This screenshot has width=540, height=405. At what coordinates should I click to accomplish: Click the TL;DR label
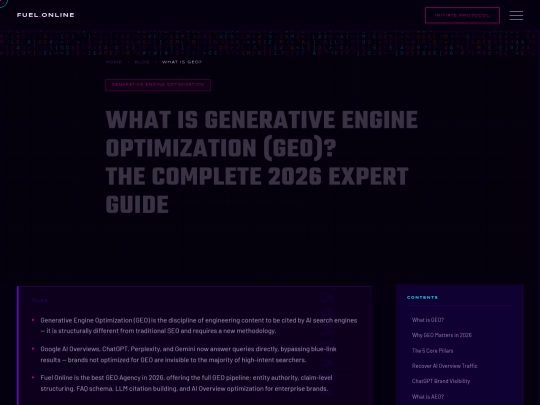[40, 301]
